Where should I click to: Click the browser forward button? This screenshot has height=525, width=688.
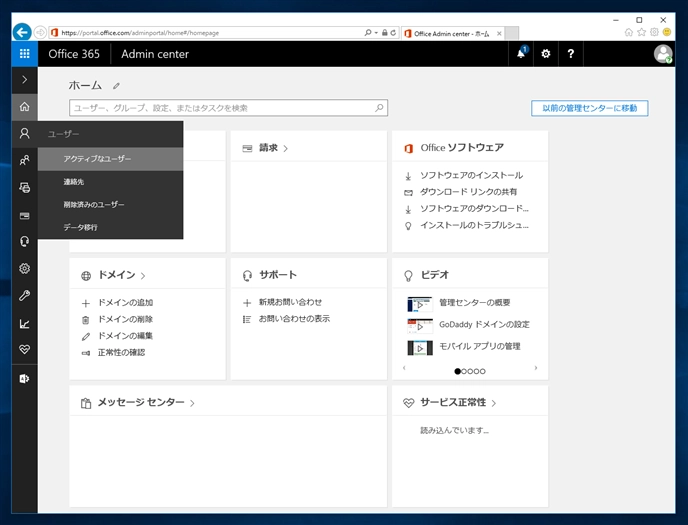pyautogui.click(x=40, y=32)
